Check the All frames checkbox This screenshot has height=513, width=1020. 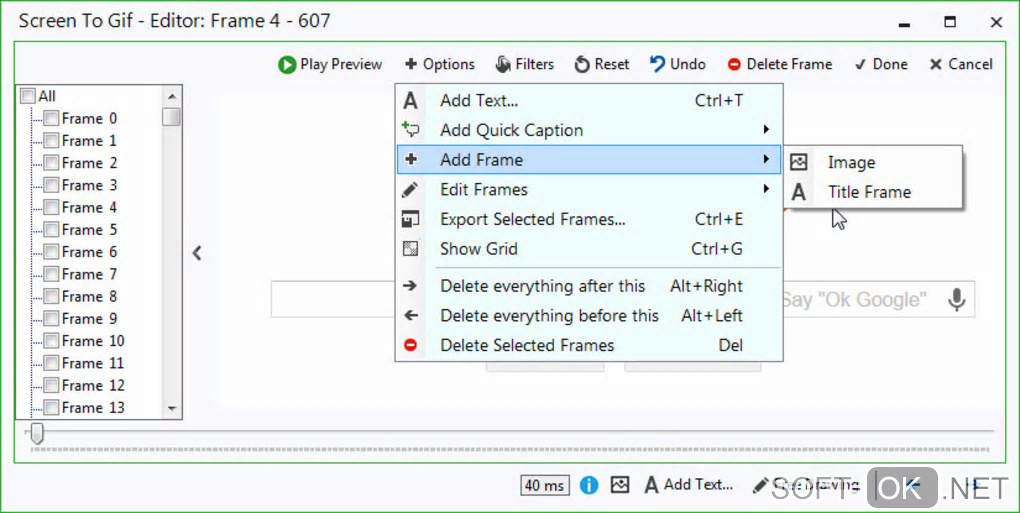[x=28, y=96]
